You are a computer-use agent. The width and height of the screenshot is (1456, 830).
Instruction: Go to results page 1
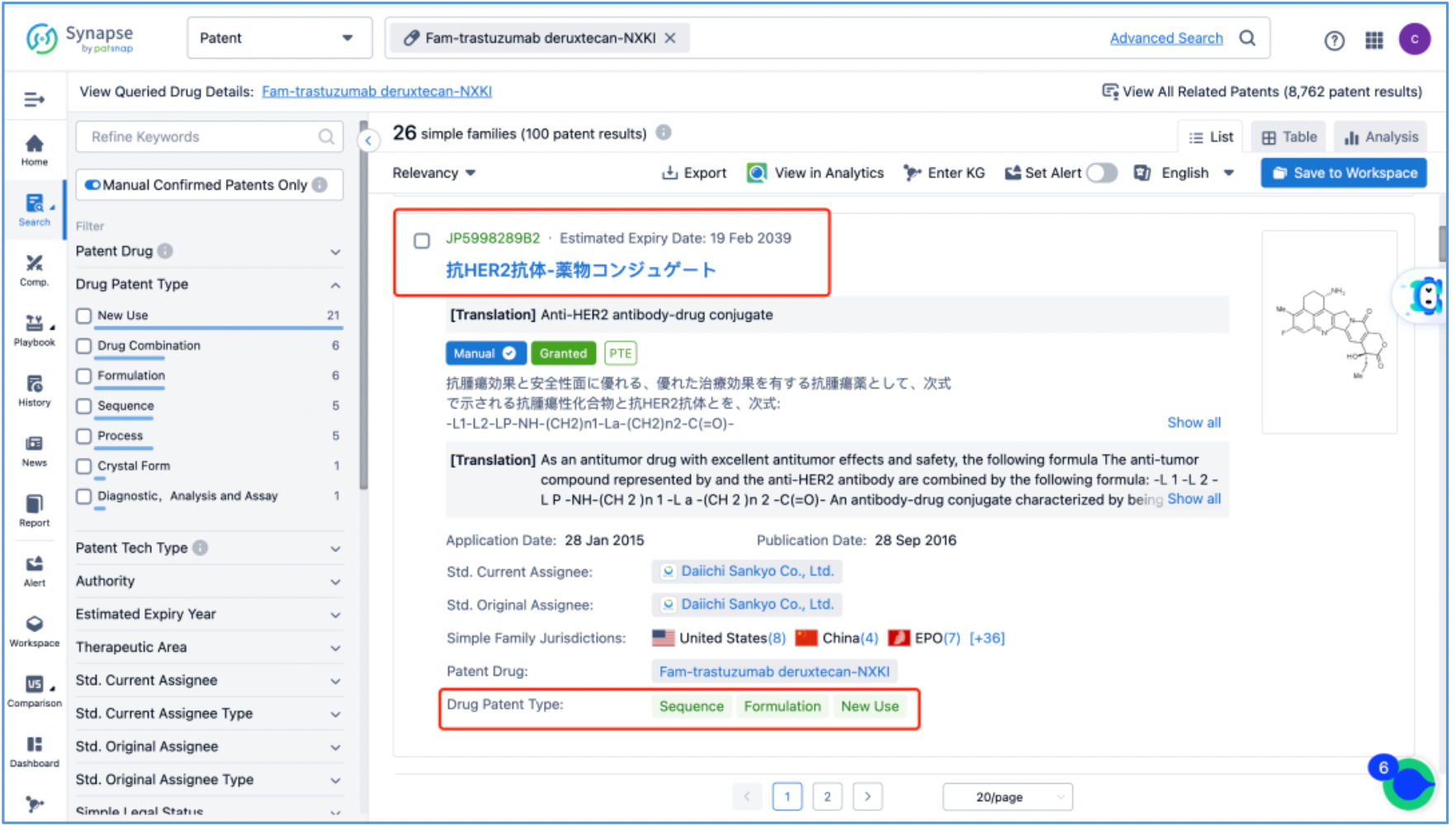point(787,796)
